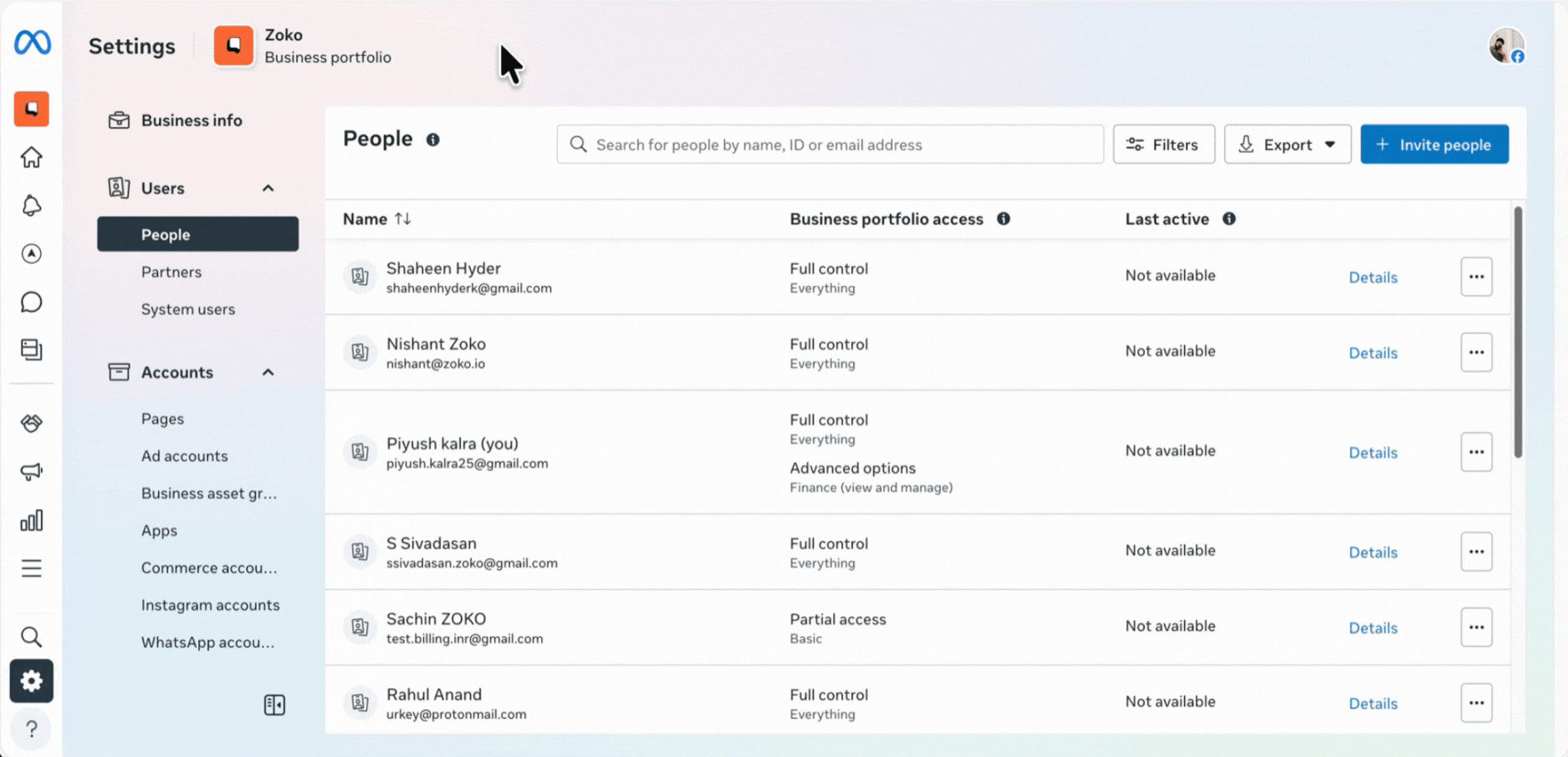This screenshot has width=1568, height=757.
Task: Open the compass Ads Manager icon
Action: 32,253
